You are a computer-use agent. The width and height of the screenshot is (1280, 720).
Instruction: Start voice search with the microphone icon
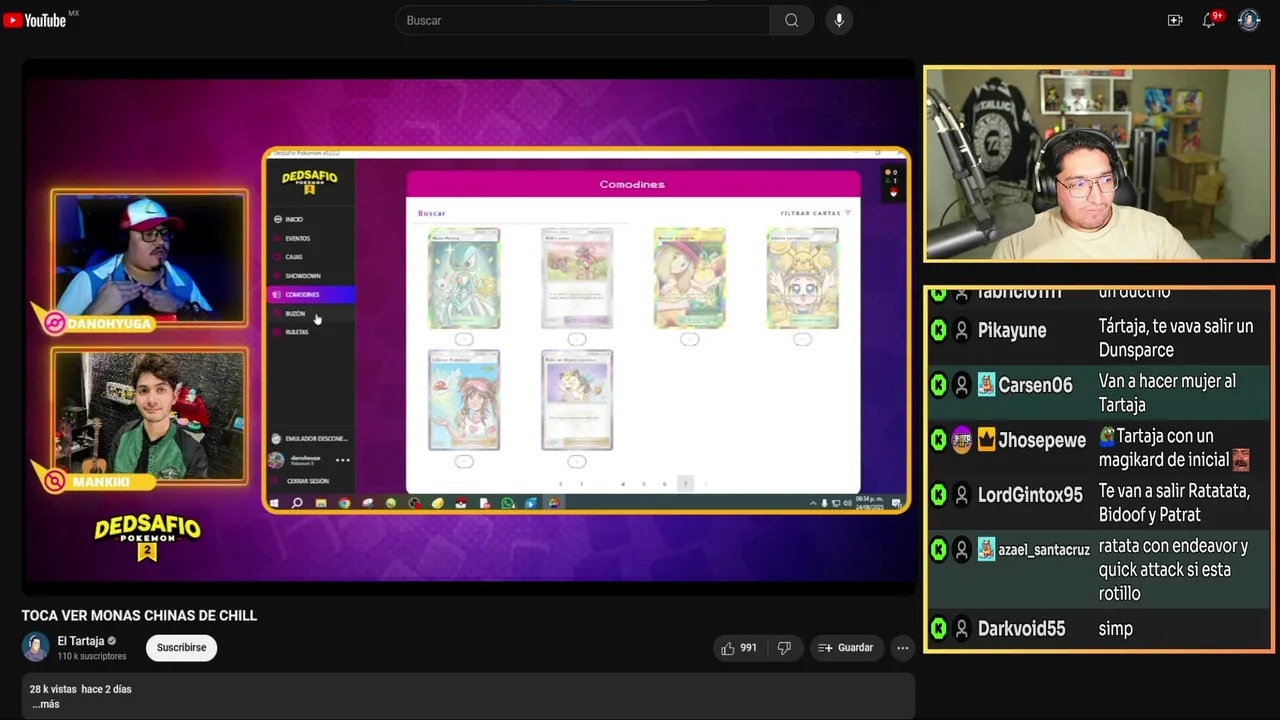point(839,20)
